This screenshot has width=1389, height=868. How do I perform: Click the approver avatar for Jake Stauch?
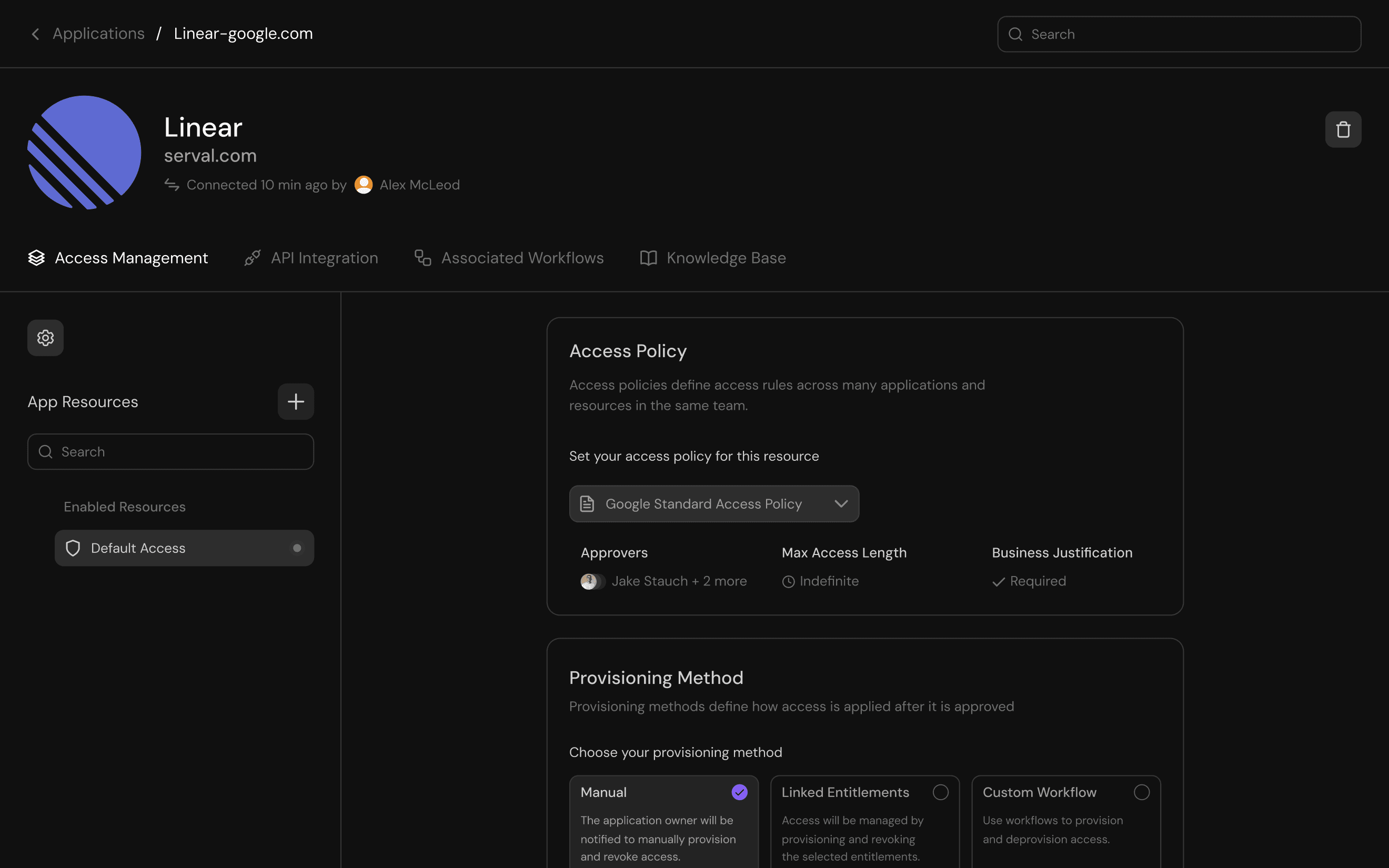[x=589, y=581]
